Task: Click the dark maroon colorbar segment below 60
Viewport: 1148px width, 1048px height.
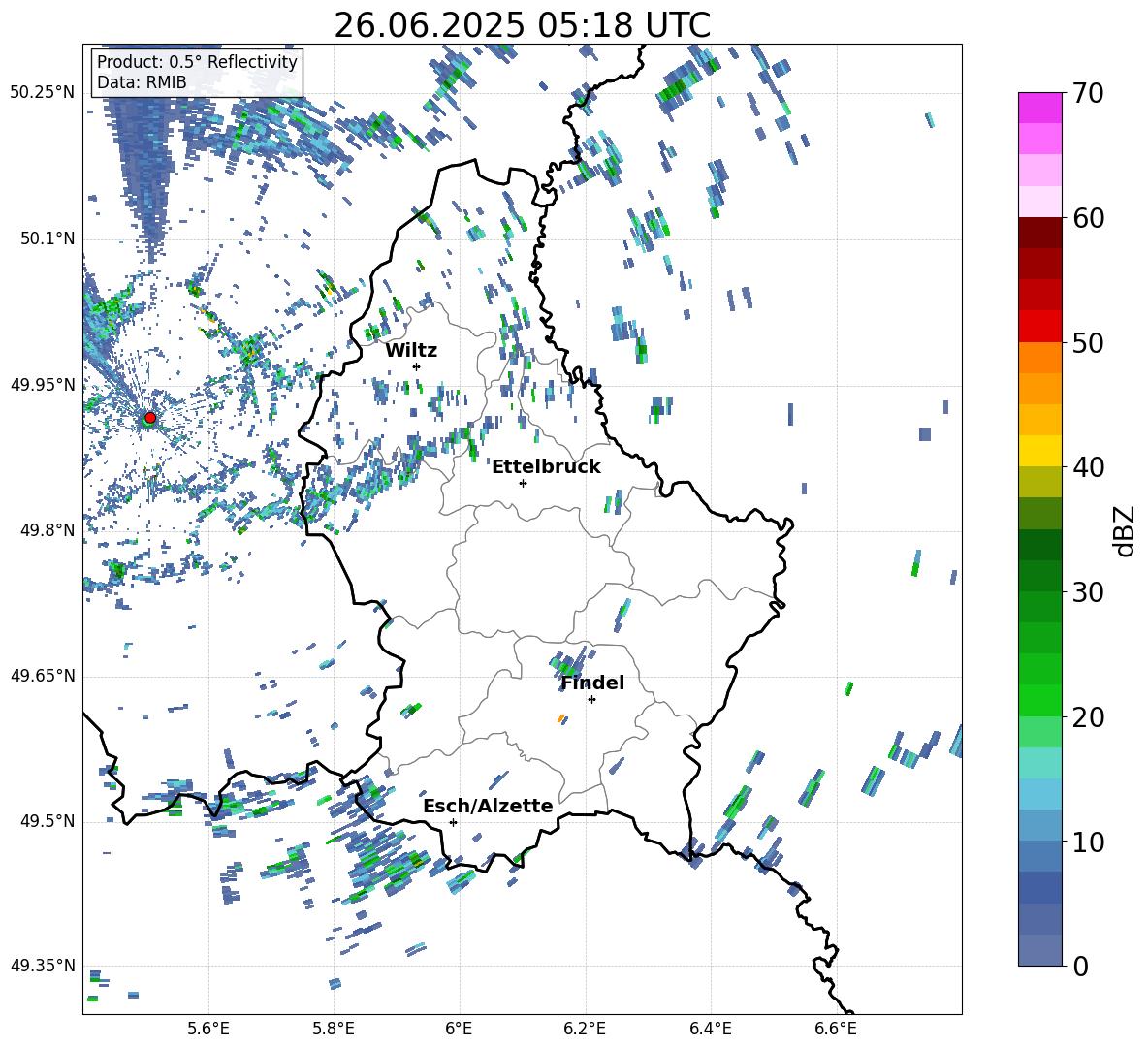Action: (x=1040, y=233)
